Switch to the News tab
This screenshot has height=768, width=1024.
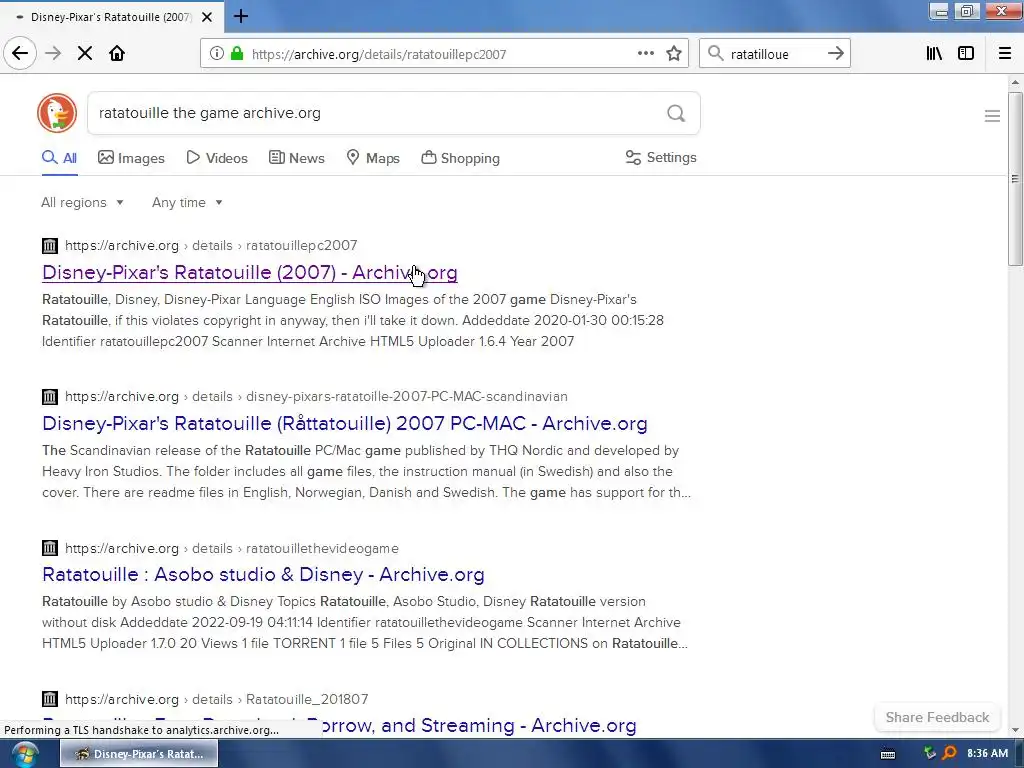pyautogui.click(x=296, y=158)
